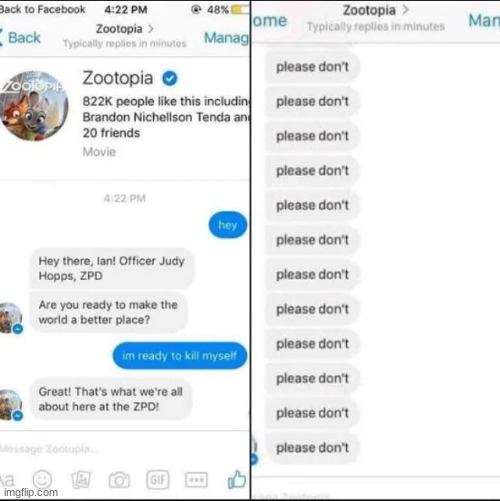Open the camera icon
Image resolution: width=500 pixels, height=501 pixels.
[119, 480]
